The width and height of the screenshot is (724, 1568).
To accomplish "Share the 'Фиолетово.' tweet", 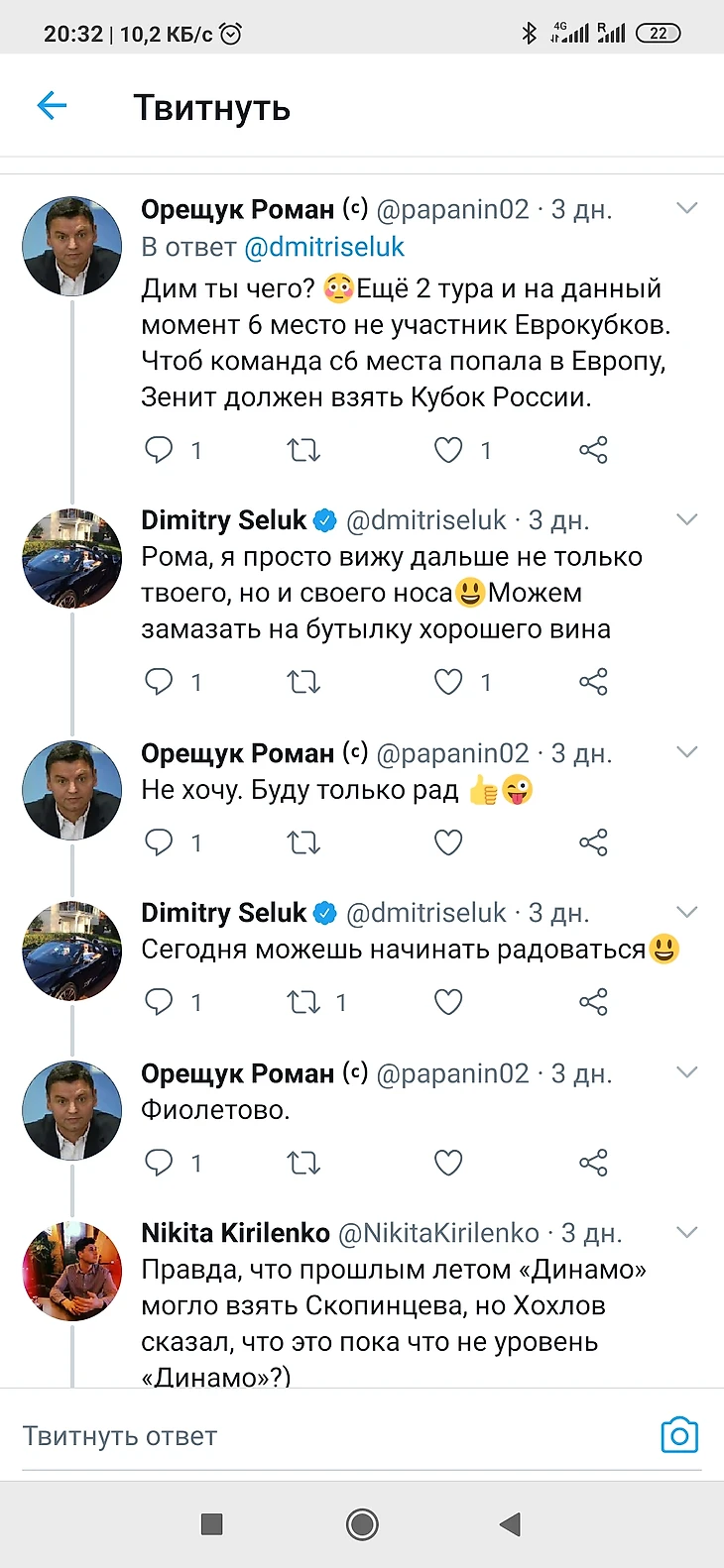I will click(x=593, y=1163).
